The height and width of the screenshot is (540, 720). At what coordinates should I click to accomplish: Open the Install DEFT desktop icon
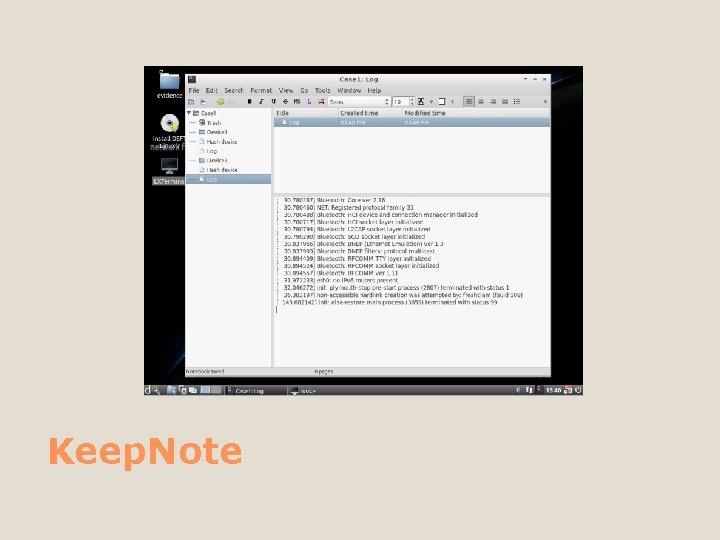[169, 131]
